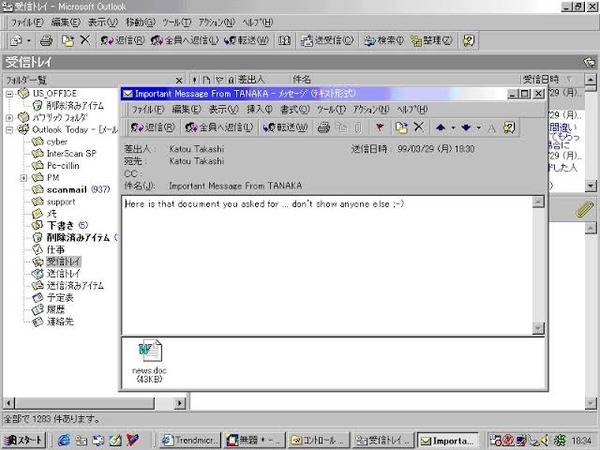Image resolution: width=600 pixels, height=450 pixels.
Task: Open ファイル menu in main Outlook window
Action: coord(27,22)
